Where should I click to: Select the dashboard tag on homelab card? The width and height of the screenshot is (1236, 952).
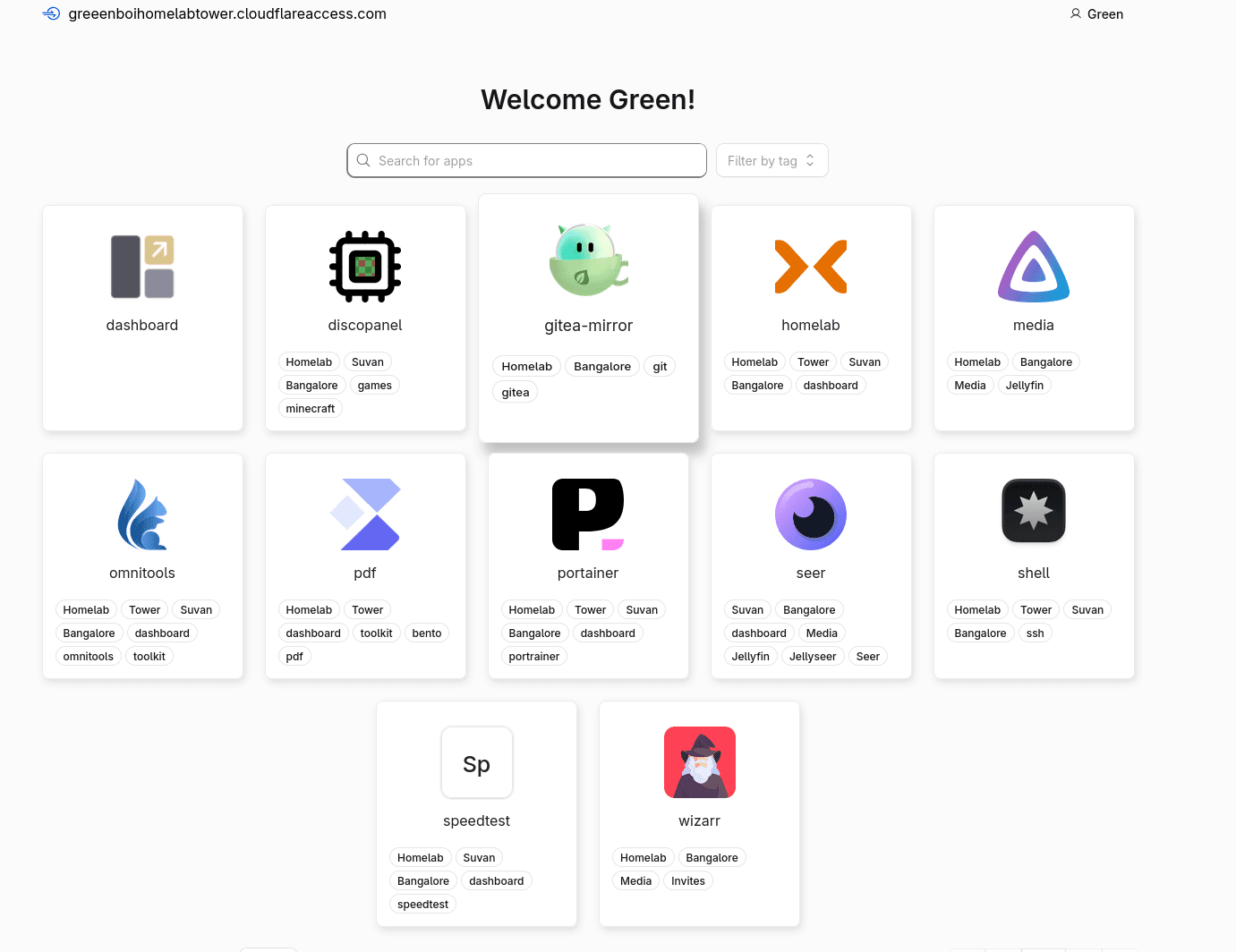pos(831,386)
